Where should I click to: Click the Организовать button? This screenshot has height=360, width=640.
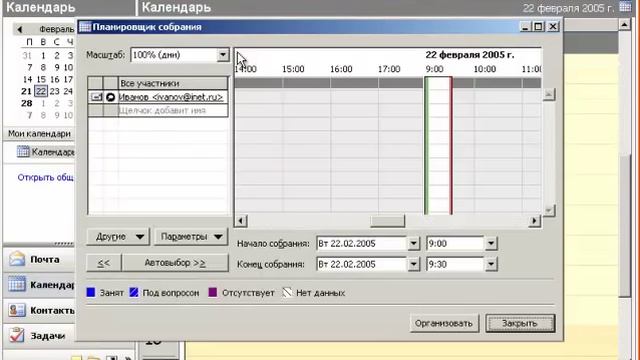444,323
